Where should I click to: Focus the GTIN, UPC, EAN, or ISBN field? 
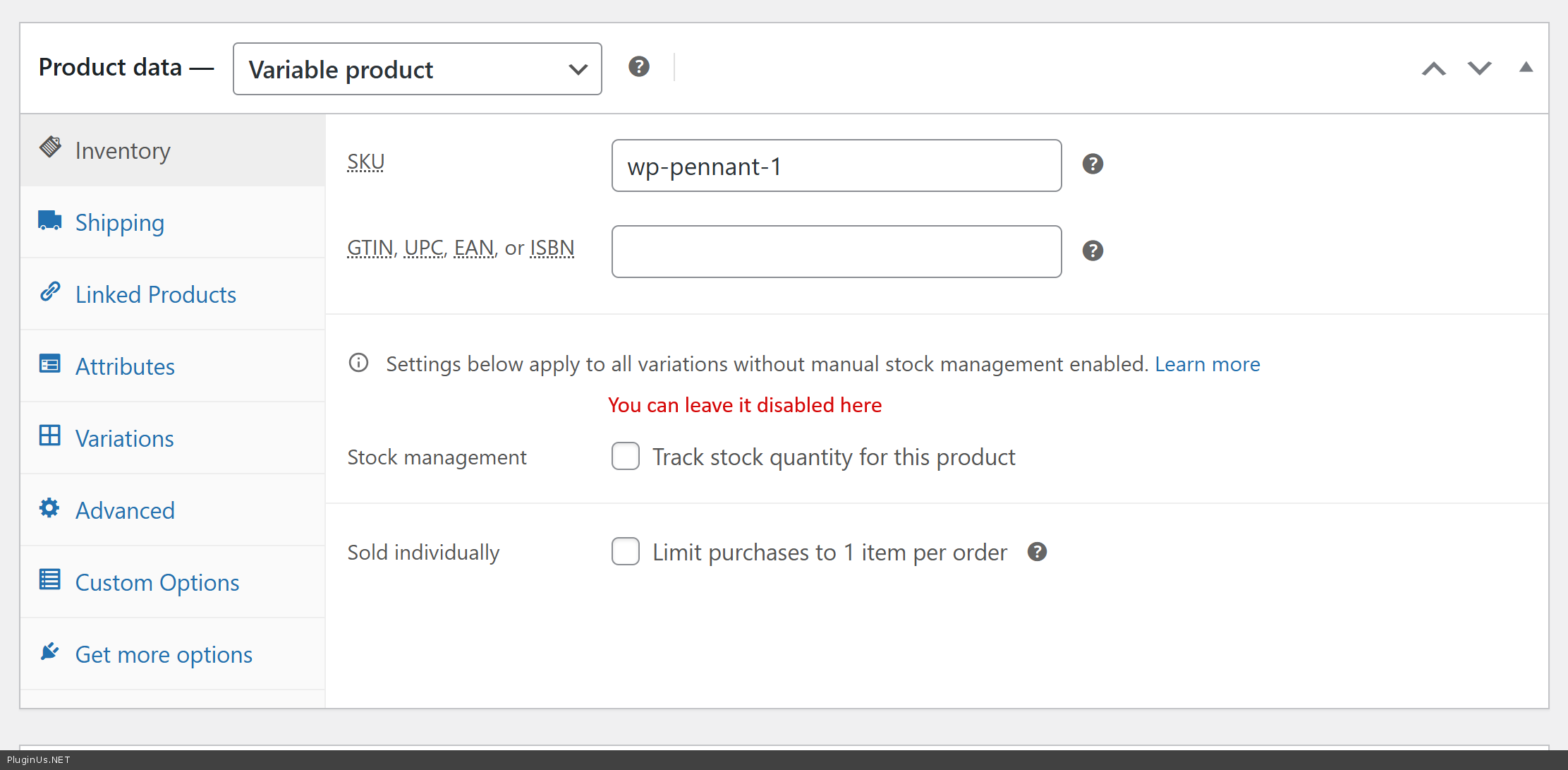pos(836,252)
